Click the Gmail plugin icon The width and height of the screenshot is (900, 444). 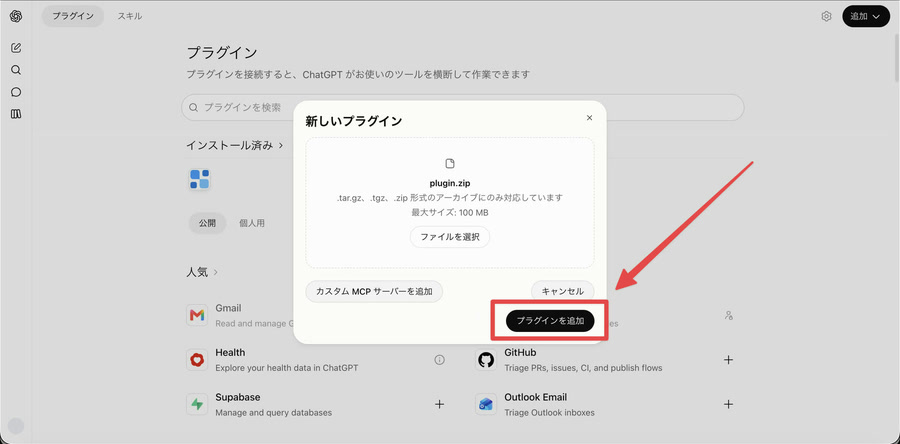(197, 315)
